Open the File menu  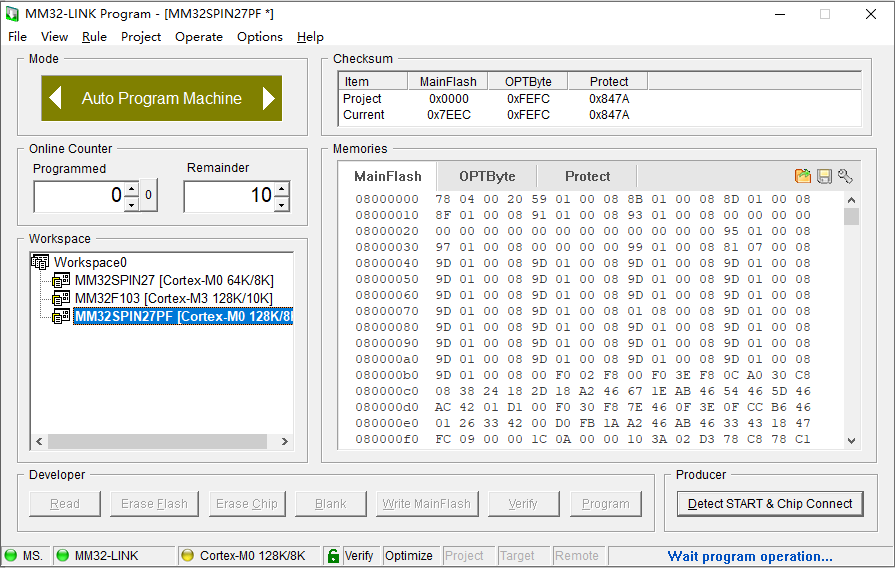click(17, 37)
